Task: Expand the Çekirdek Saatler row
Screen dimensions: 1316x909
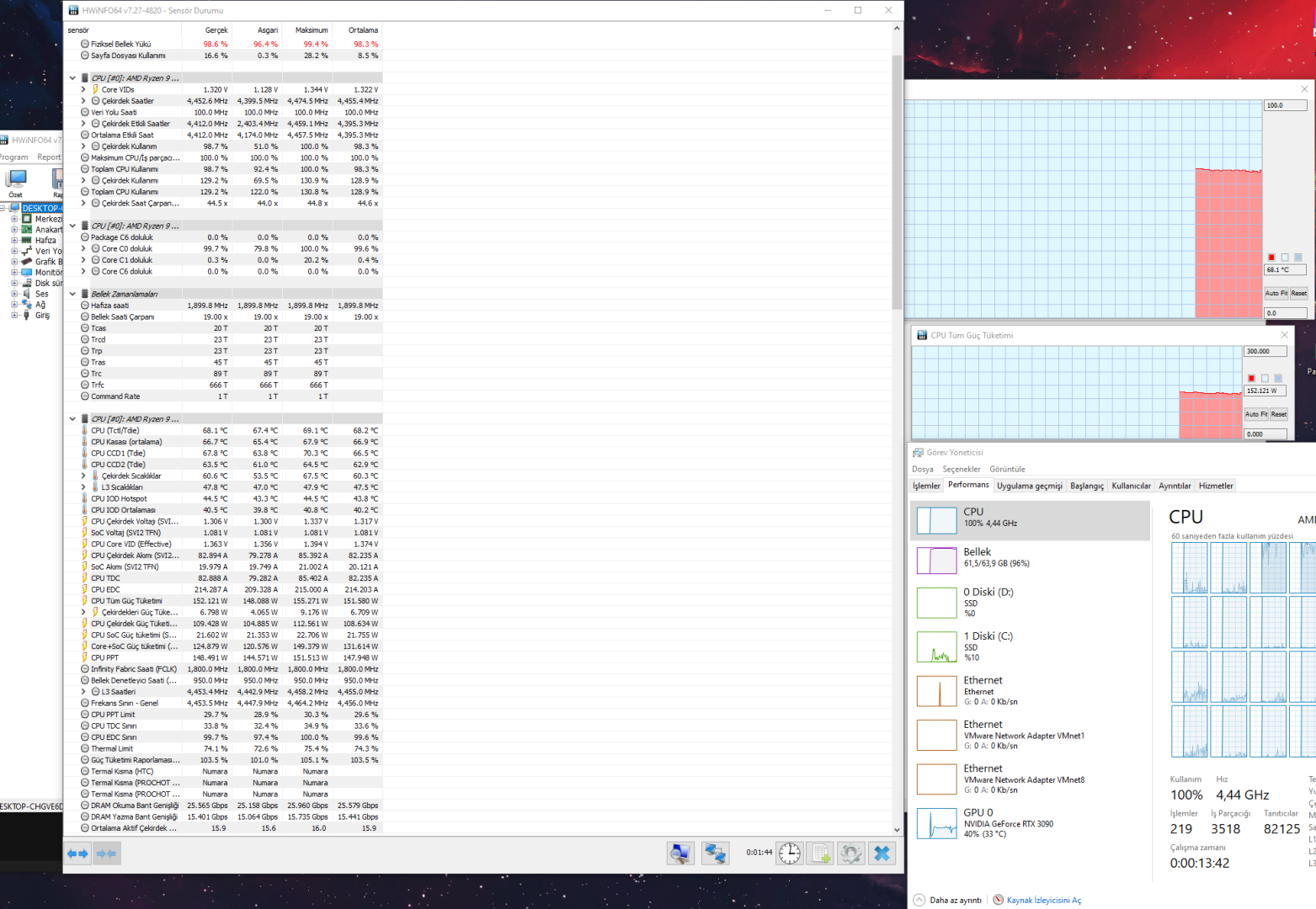Action: coord(83,101)
